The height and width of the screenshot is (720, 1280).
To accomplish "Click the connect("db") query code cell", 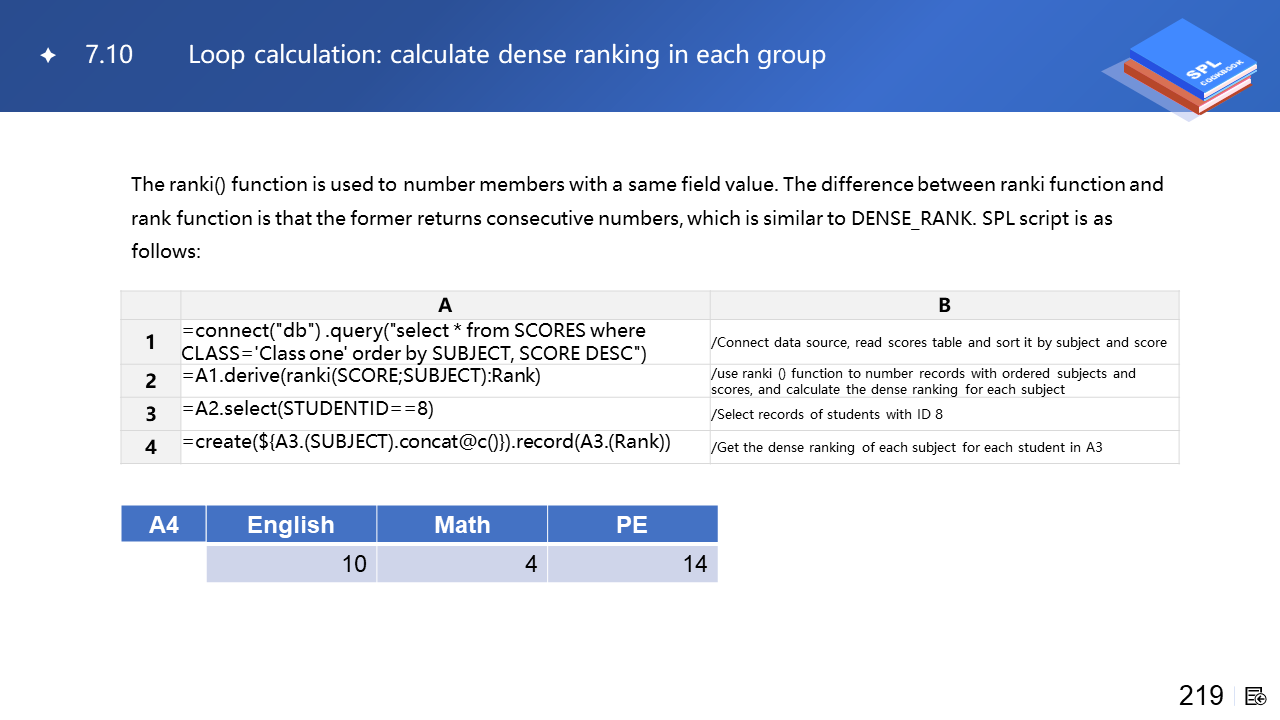I will click(x=445, y=342).
